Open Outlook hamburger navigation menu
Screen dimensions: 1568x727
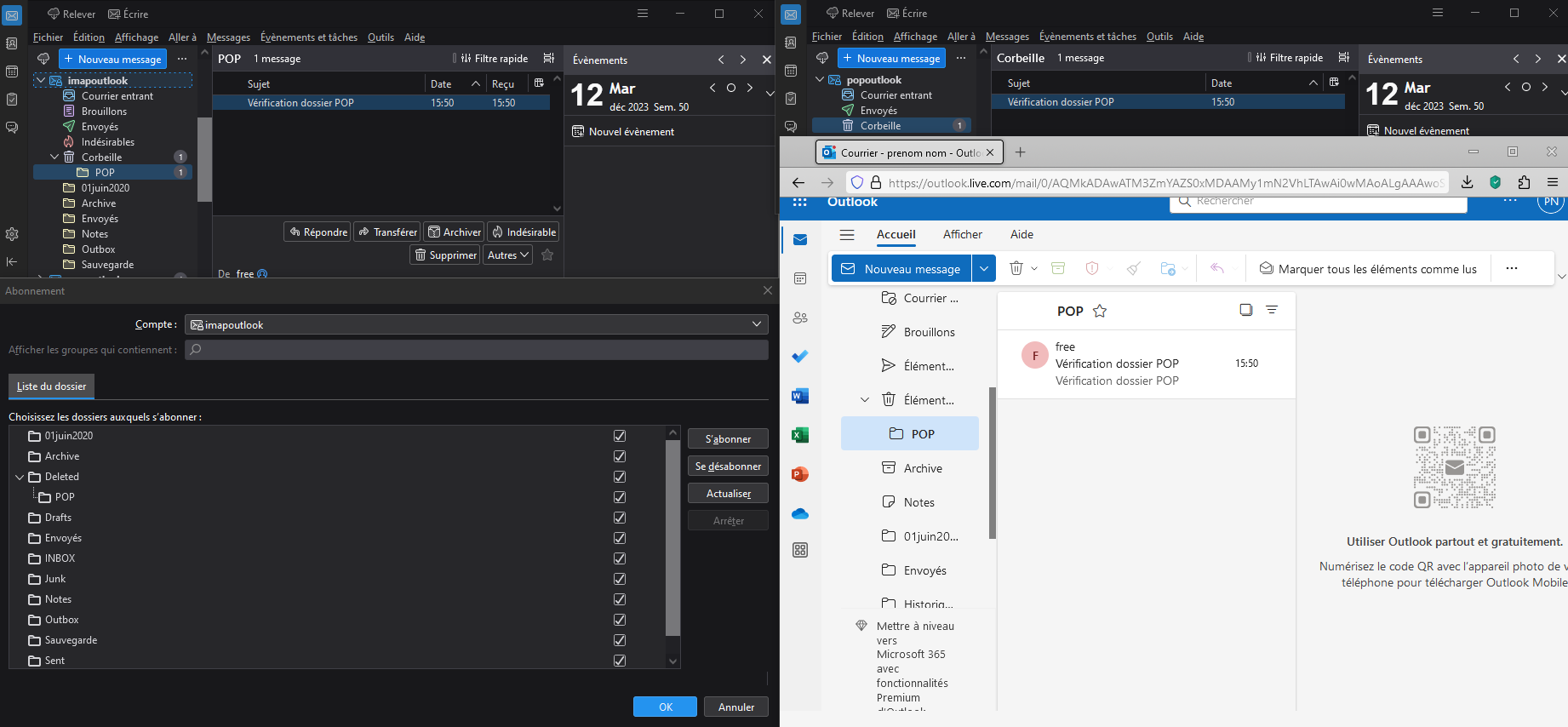point(846,235)
